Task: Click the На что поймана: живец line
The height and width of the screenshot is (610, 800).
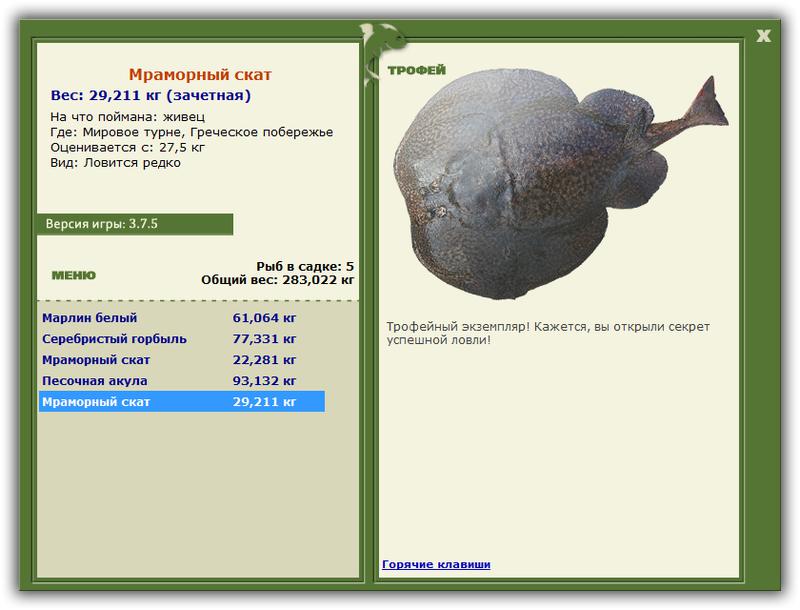Action: coord(128,117)
